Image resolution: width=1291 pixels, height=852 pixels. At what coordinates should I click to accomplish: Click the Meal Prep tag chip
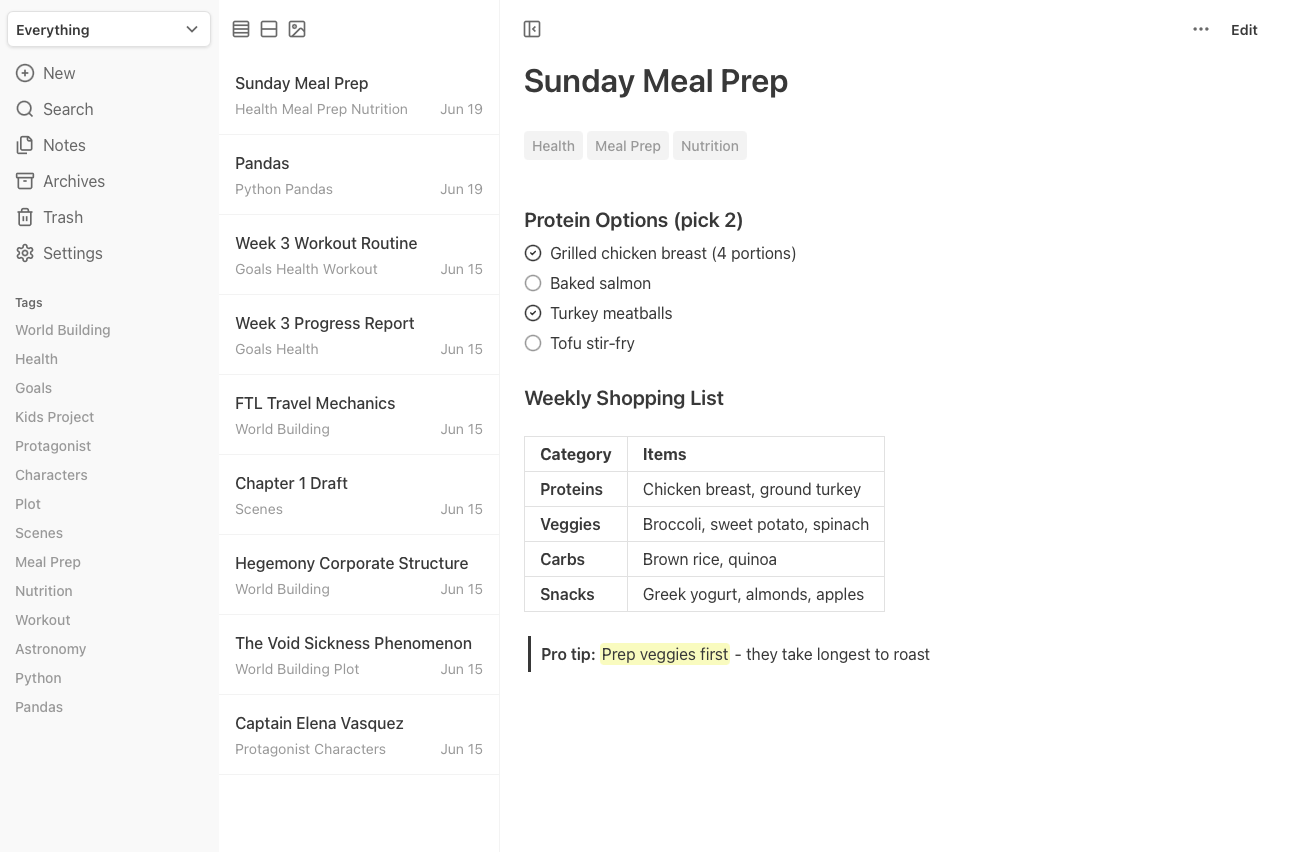click(628, 146)
